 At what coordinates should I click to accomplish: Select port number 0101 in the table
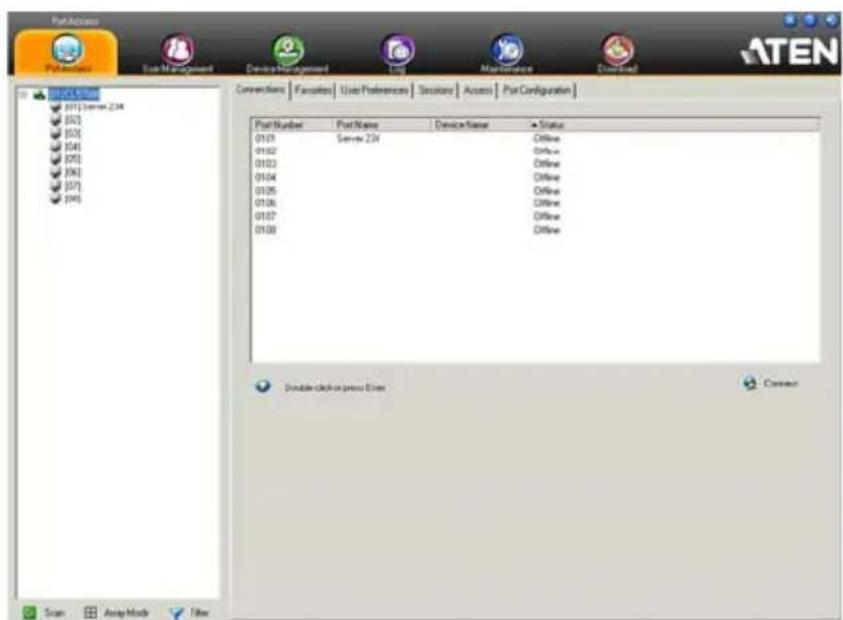[x=265, y=138]
